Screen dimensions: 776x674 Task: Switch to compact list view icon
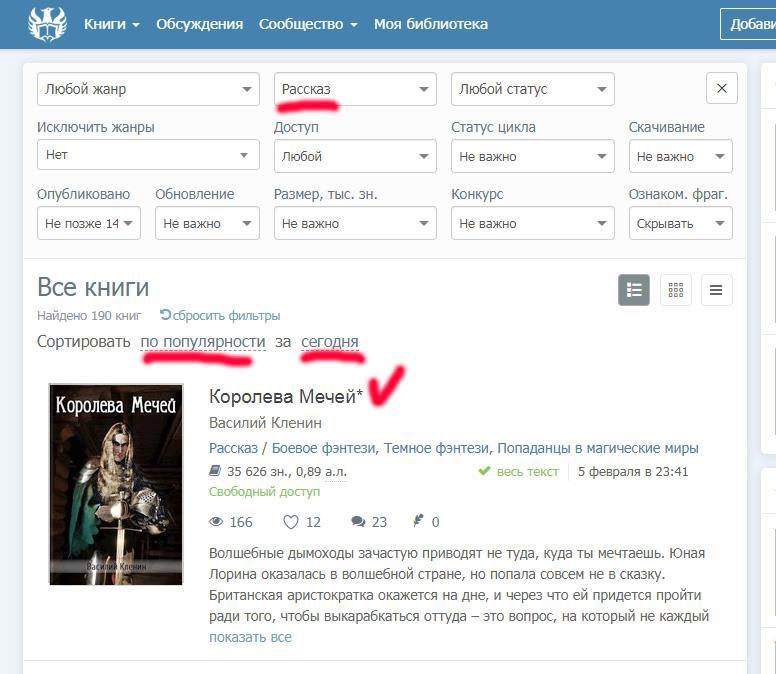point(716,290)
